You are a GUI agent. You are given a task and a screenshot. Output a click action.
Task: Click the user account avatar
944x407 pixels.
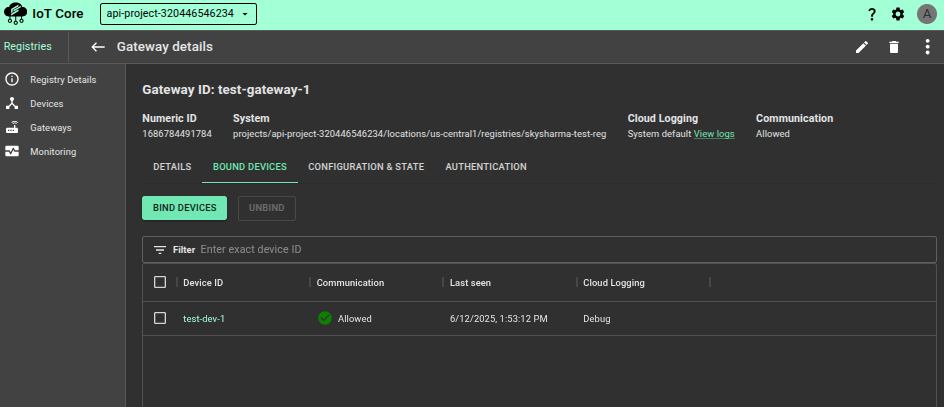click(x=925, y=14)
